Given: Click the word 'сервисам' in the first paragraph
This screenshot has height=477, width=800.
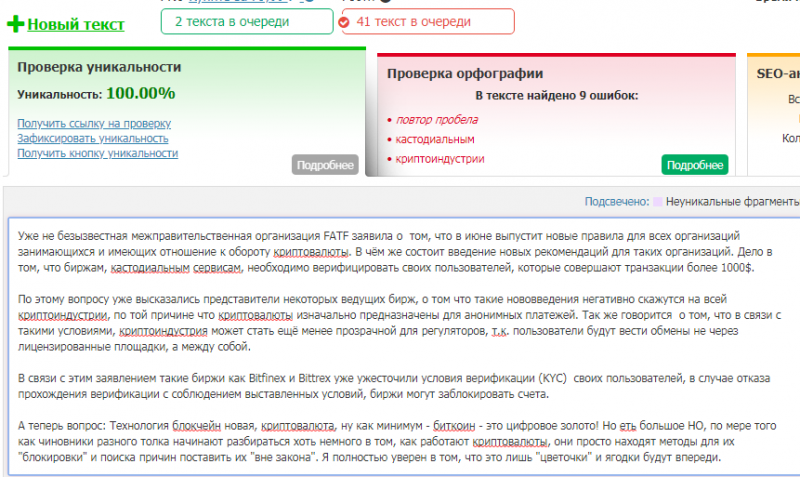Looking at the screenshot, I should click(217, 267).
